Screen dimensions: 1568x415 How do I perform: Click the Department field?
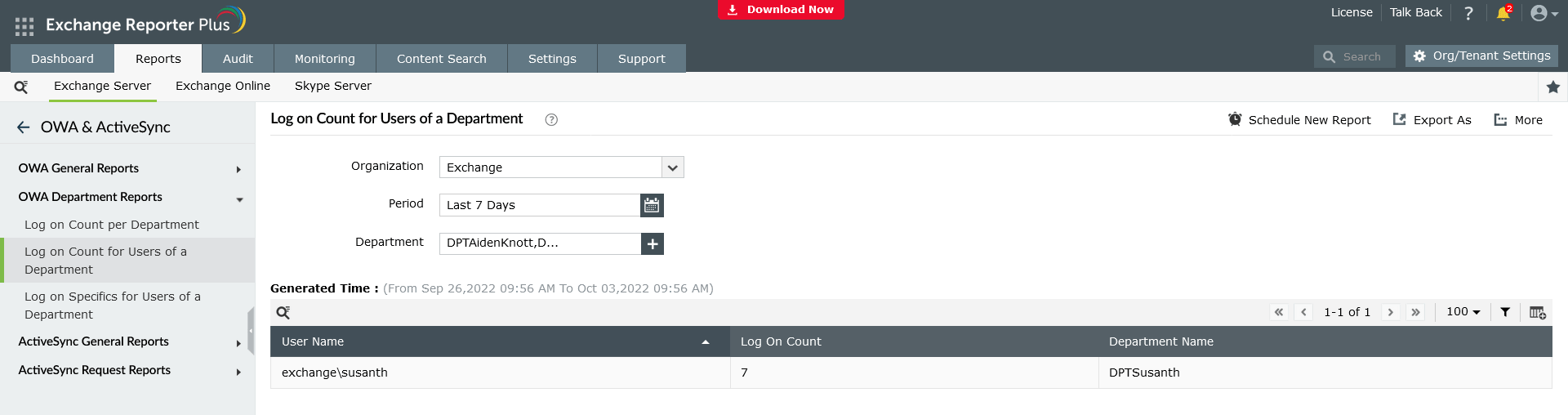coord(540,243)
